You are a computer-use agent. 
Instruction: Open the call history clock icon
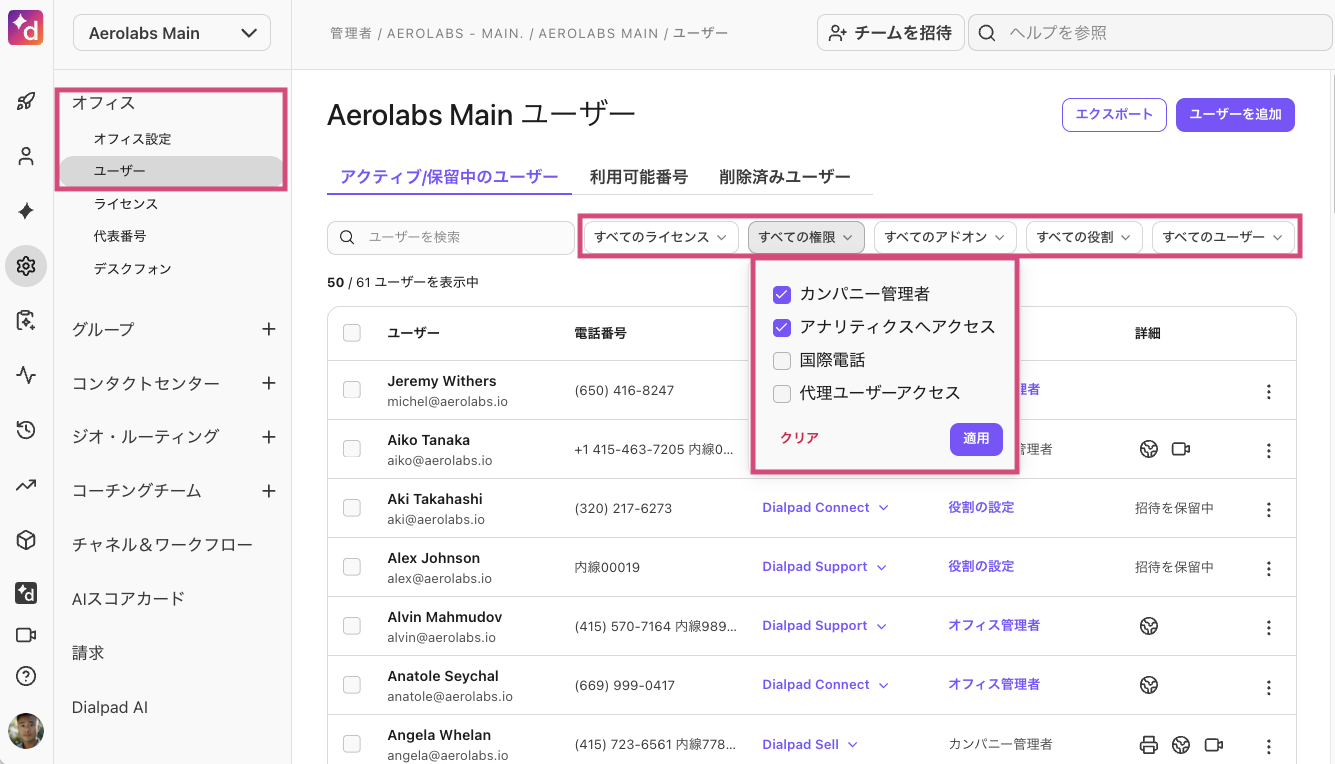26,430
